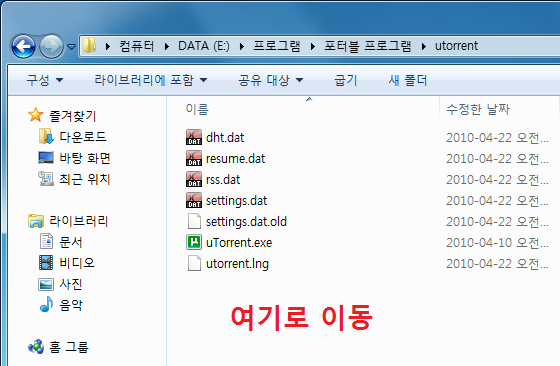Click the 즐겨찾기 star icon
The height and width of the screenshot is (366, 560).
tap(36, 115)
